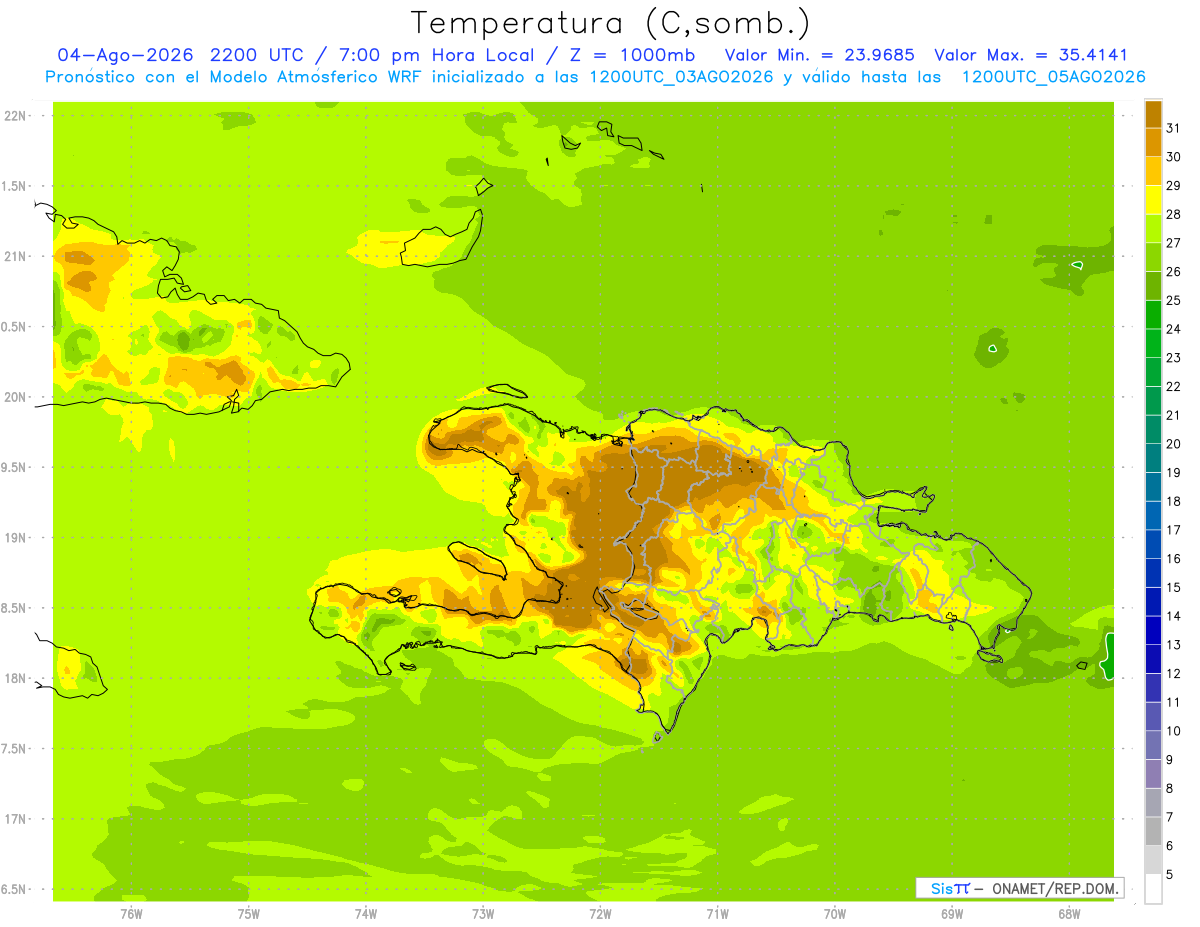The width and height of the screenshot is (1200, 927).
Task: Click the 'Sis' logo text in the credit box
Action: (941, 888)
